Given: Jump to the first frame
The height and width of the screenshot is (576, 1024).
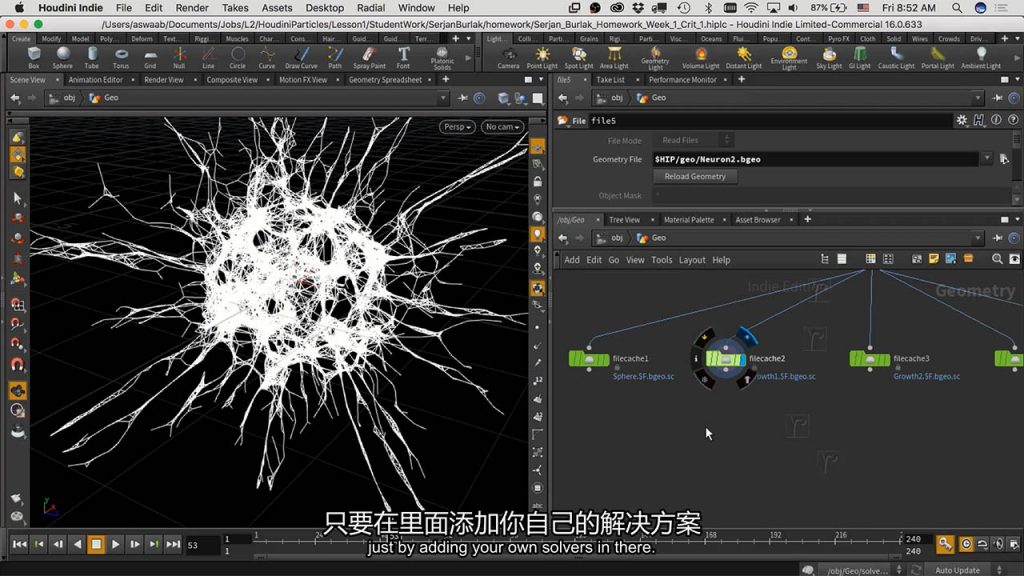Looking at the screenshot, I should click(x=20, y=543).
